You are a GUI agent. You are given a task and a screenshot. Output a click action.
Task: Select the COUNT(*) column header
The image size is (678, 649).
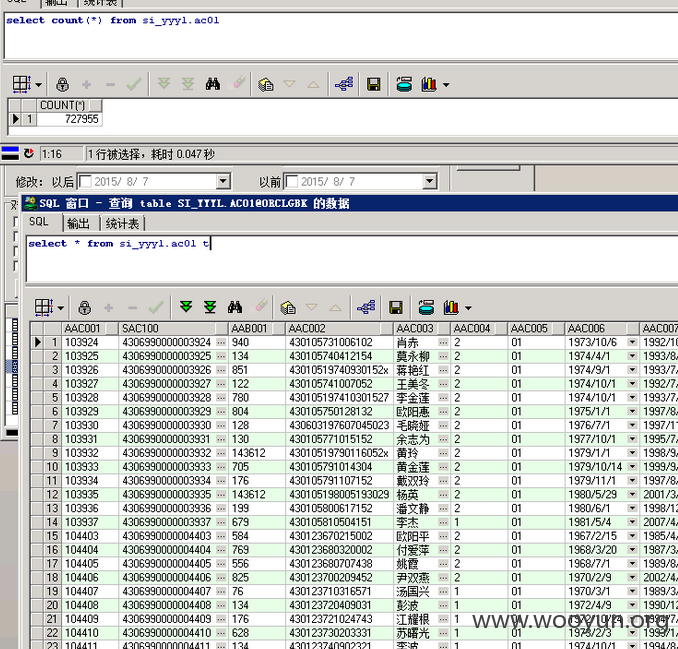click(69, 105)
